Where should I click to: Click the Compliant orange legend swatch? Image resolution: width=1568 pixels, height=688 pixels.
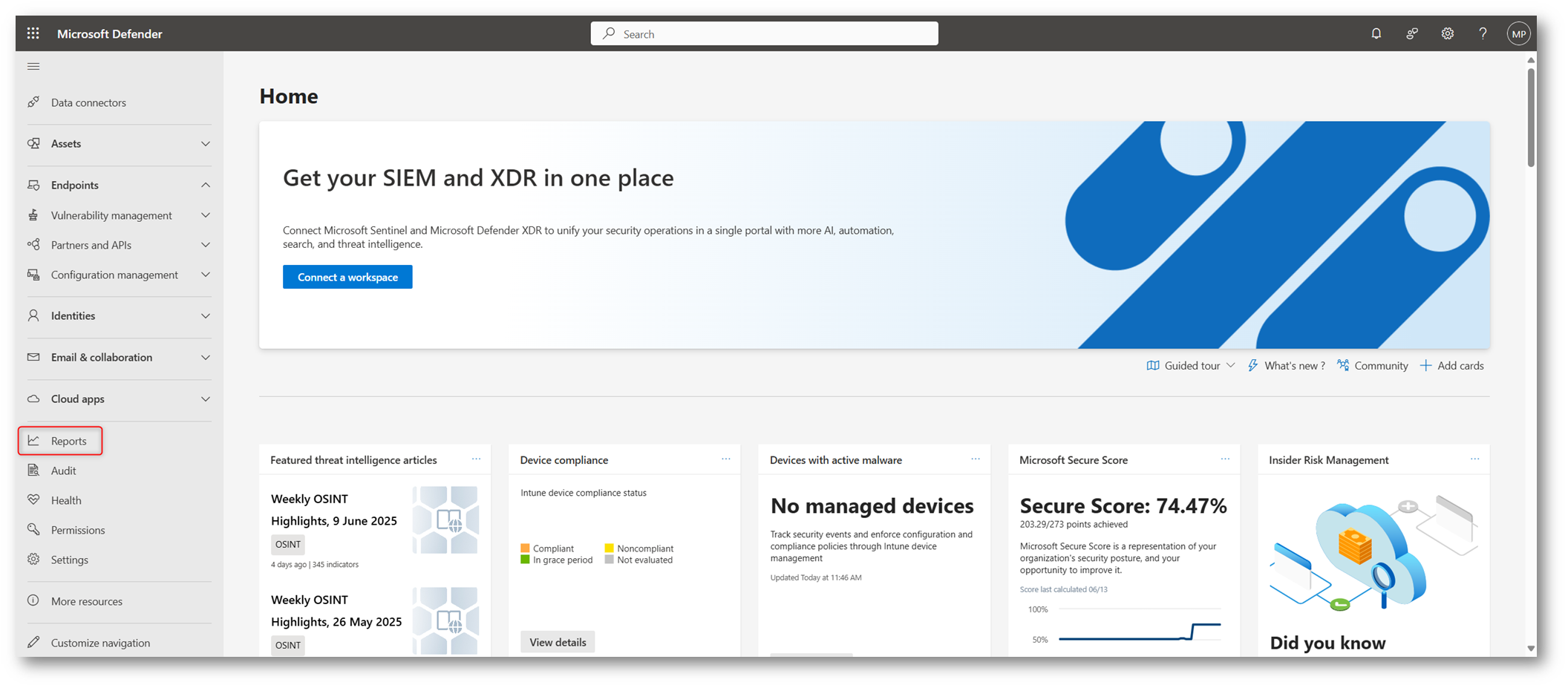(x=525, y=548)
